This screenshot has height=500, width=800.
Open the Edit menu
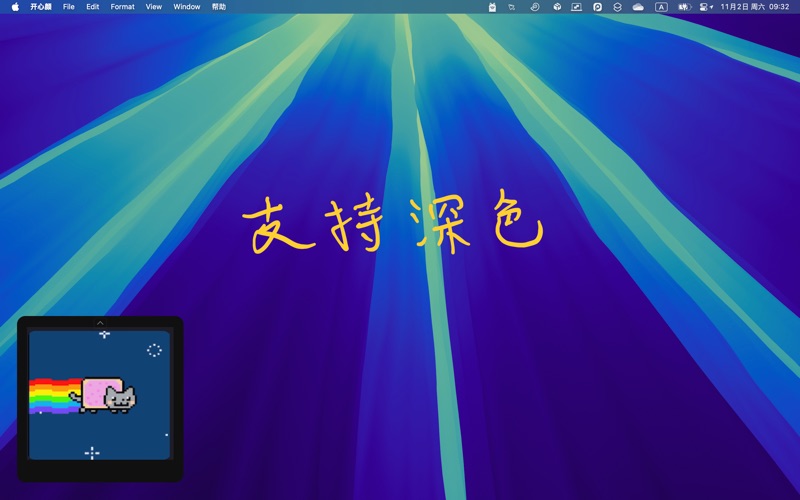click(93, 7)
